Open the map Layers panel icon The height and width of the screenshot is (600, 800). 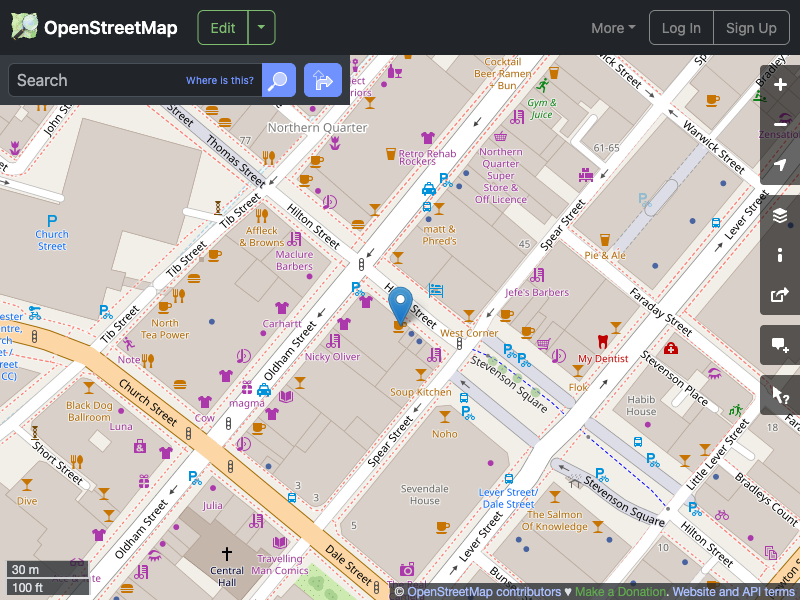click(x=780, y=214)
